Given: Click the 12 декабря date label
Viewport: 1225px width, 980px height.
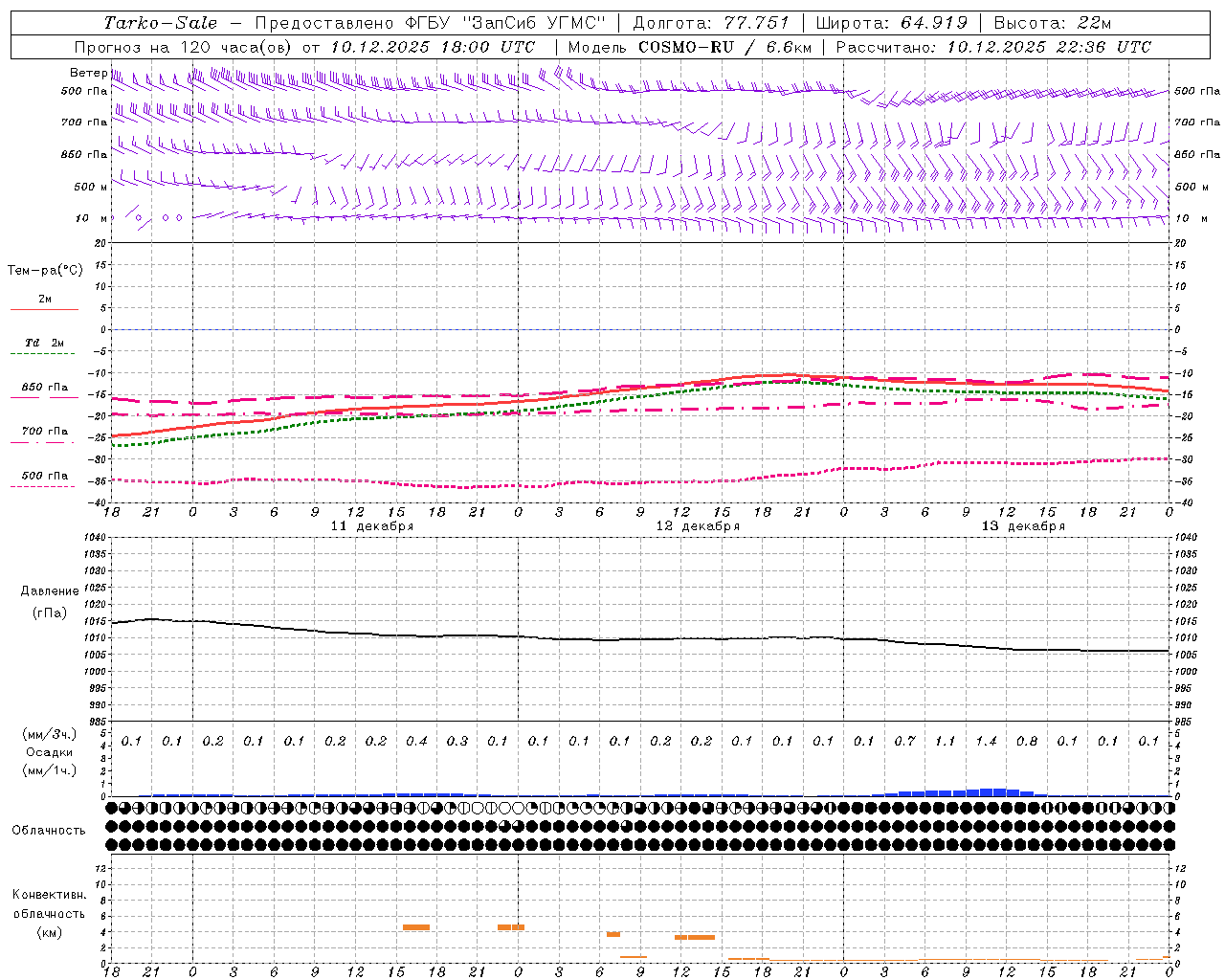Looking at the screenshot, I should pyautogui.click(x=698, y=526).
